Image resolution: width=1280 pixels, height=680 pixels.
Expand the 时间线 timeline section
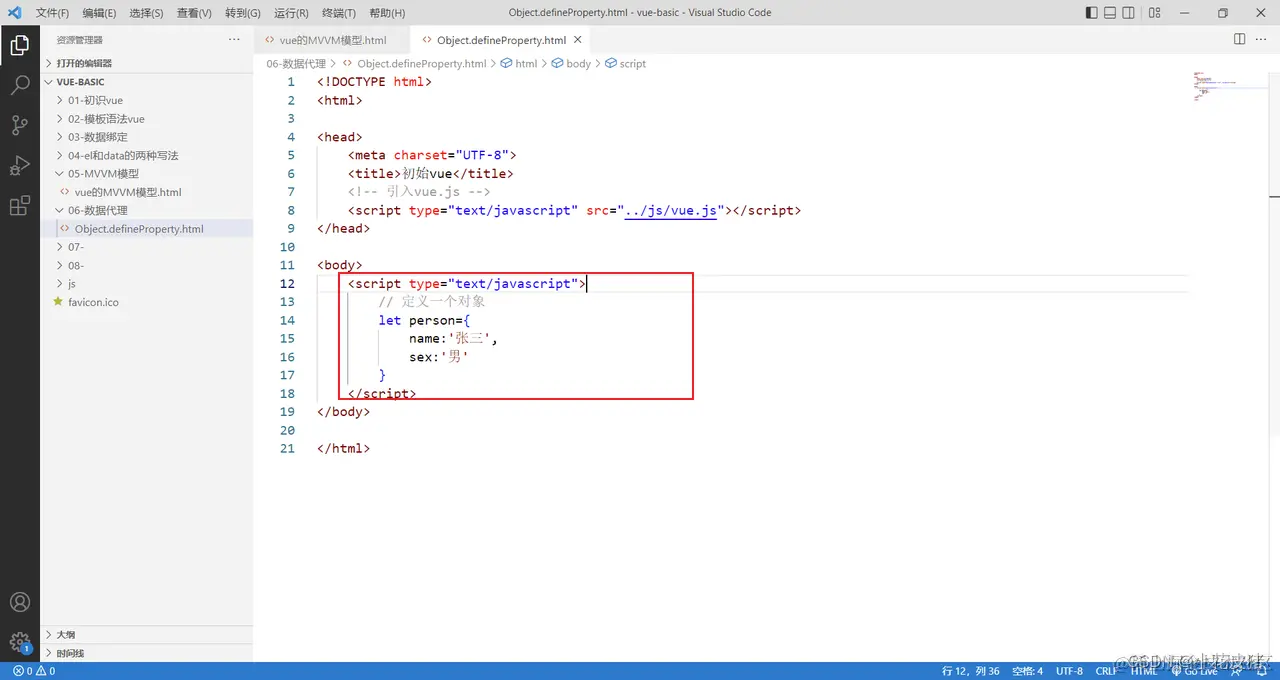[146, 653]
